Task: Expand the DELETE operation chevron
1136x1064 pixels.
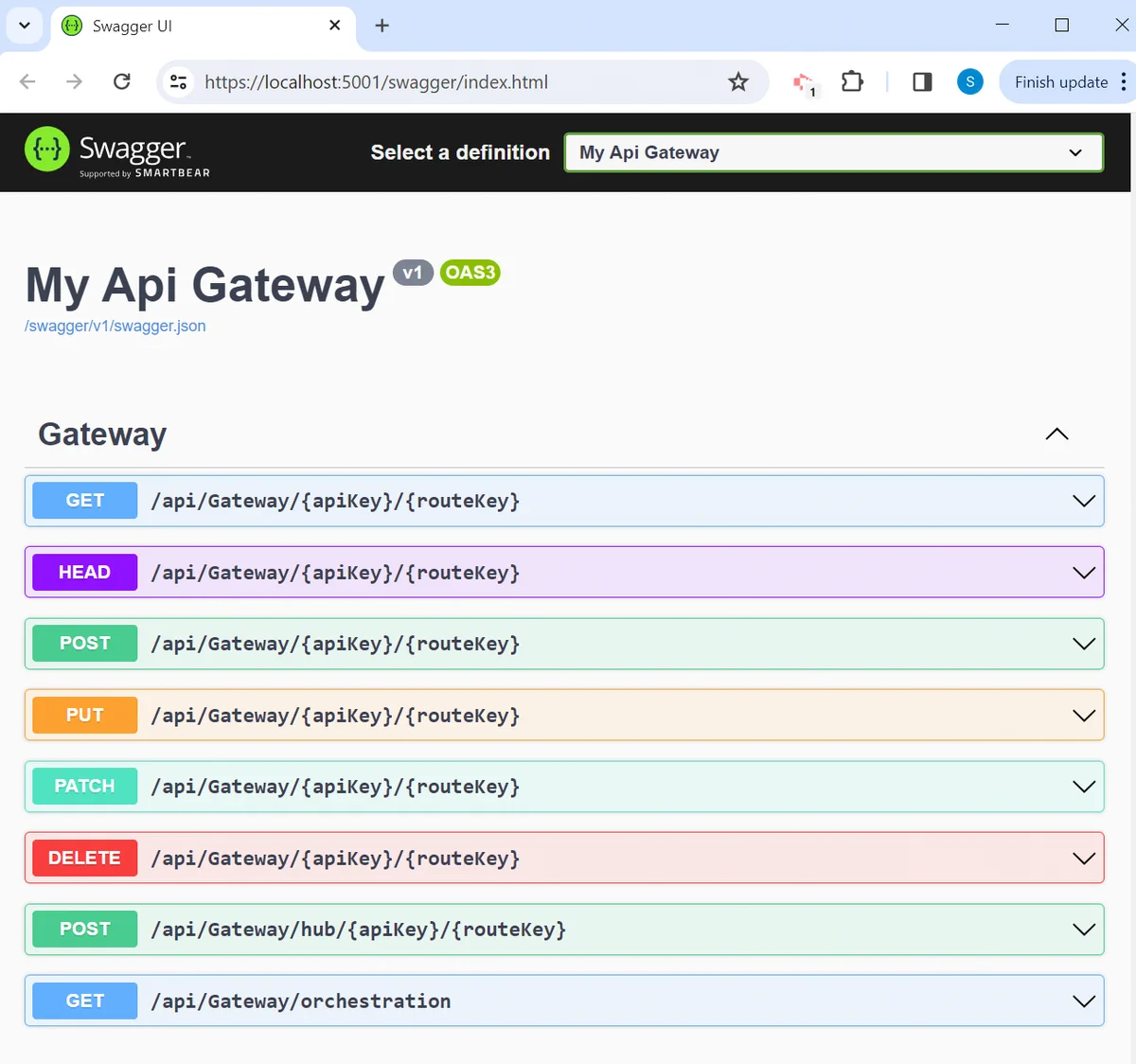Action: click(x=1084, y=859)
